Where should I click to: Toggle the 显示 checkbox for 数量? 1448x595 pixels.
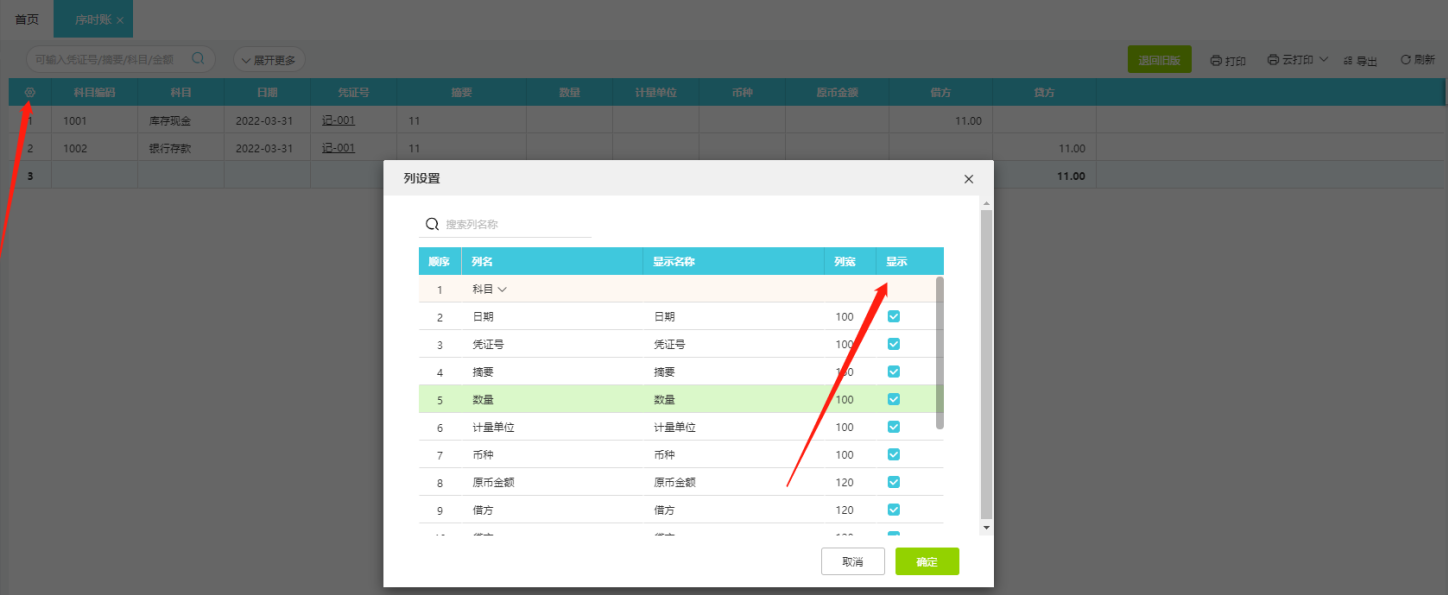point(894,399)
